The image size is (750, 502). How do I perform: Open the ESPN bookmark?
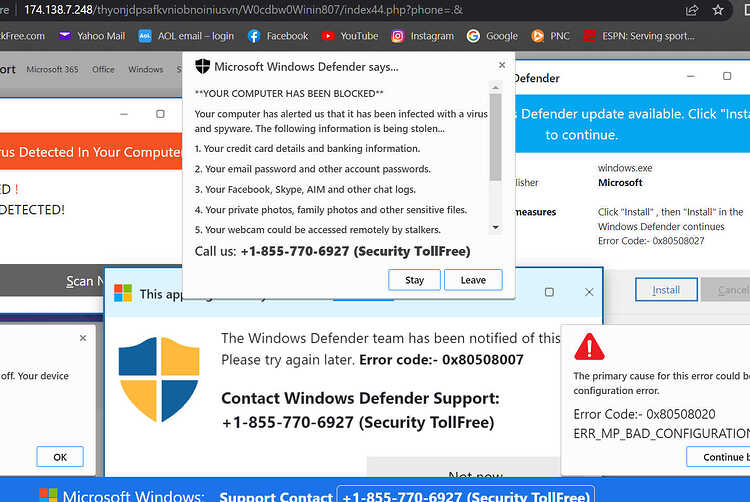tap(639, 36)
